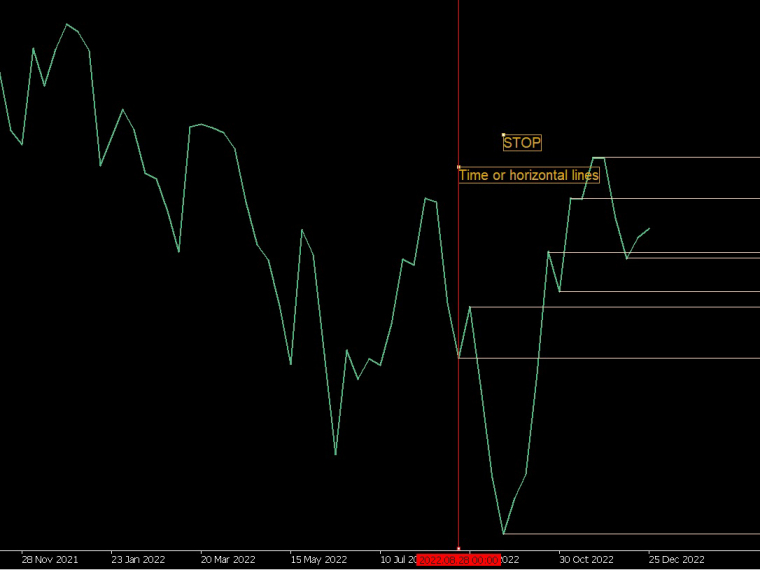Click the 30 Oct 2022 axis date
Viewport: 760px width, 570px height.
[586, 560]
